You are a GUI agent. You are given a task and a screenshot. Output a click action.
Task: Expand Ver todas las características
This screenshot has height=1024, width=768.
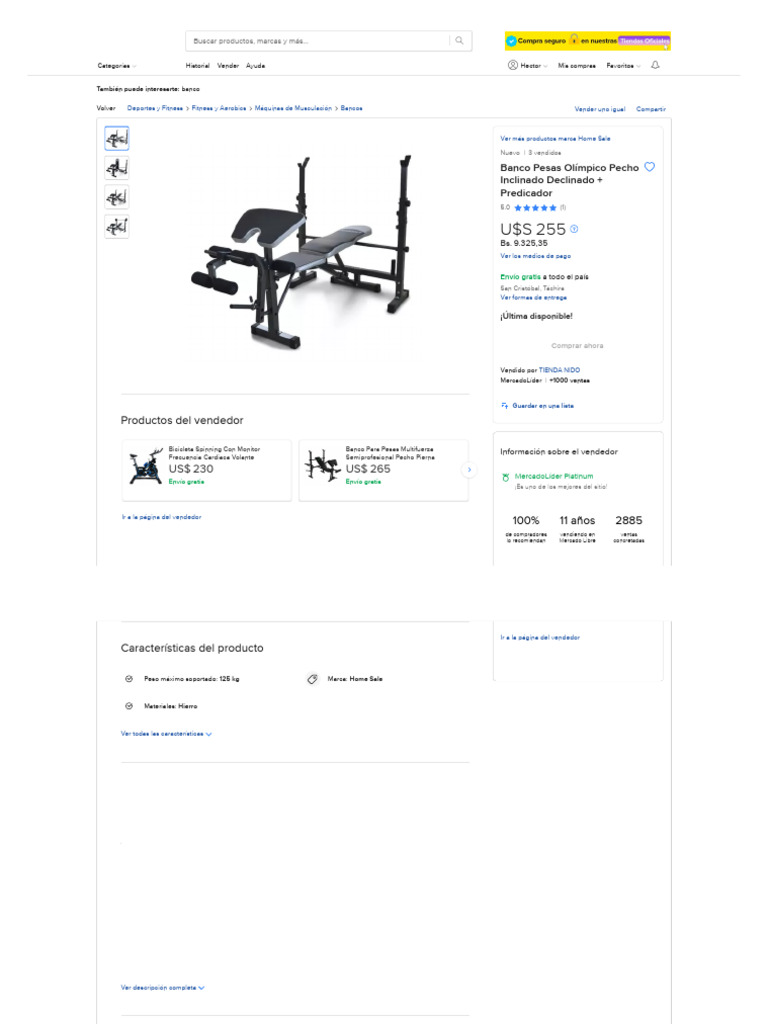[166, 734]
